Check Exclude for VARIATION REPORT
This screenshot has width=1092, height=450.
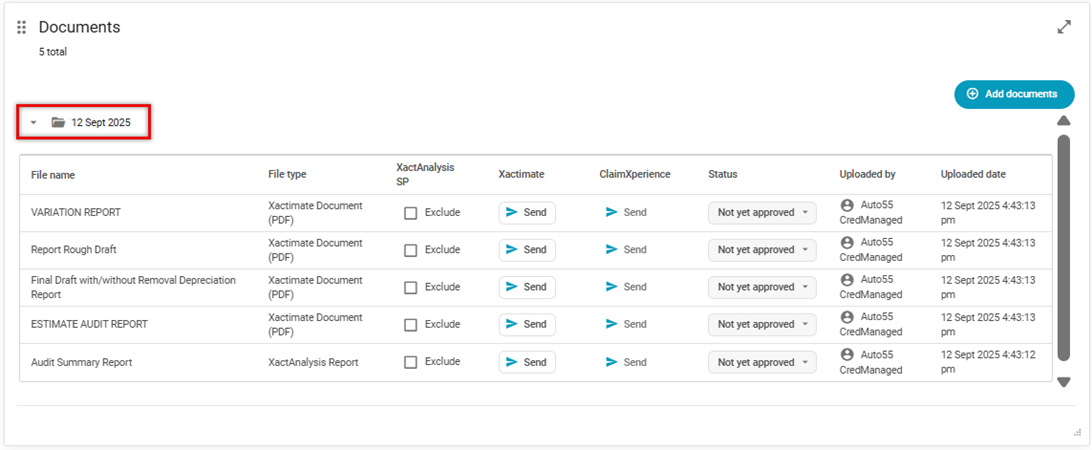coord(411,212)
